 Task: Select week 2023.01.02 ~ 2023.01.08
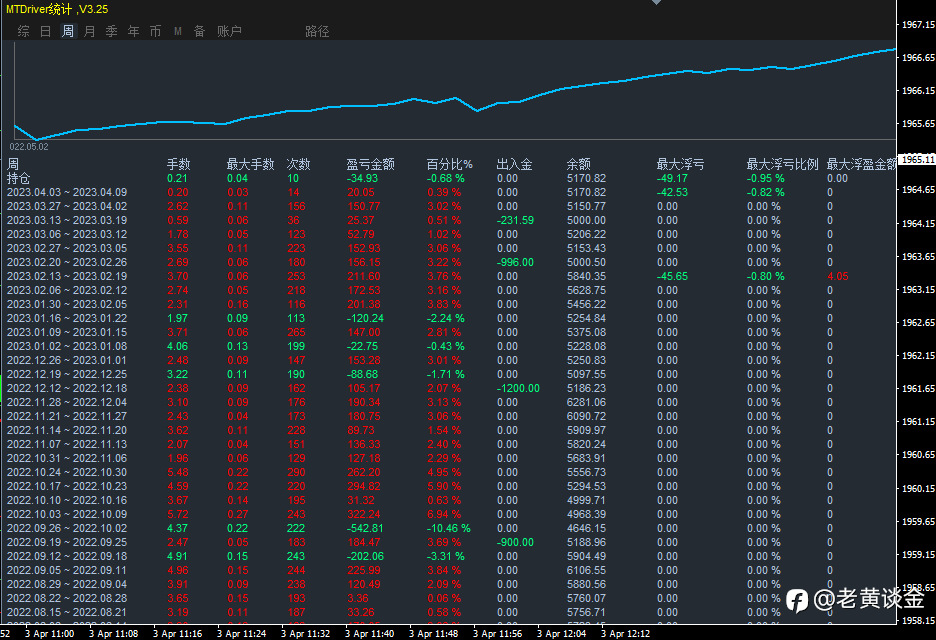pos(67,346)
